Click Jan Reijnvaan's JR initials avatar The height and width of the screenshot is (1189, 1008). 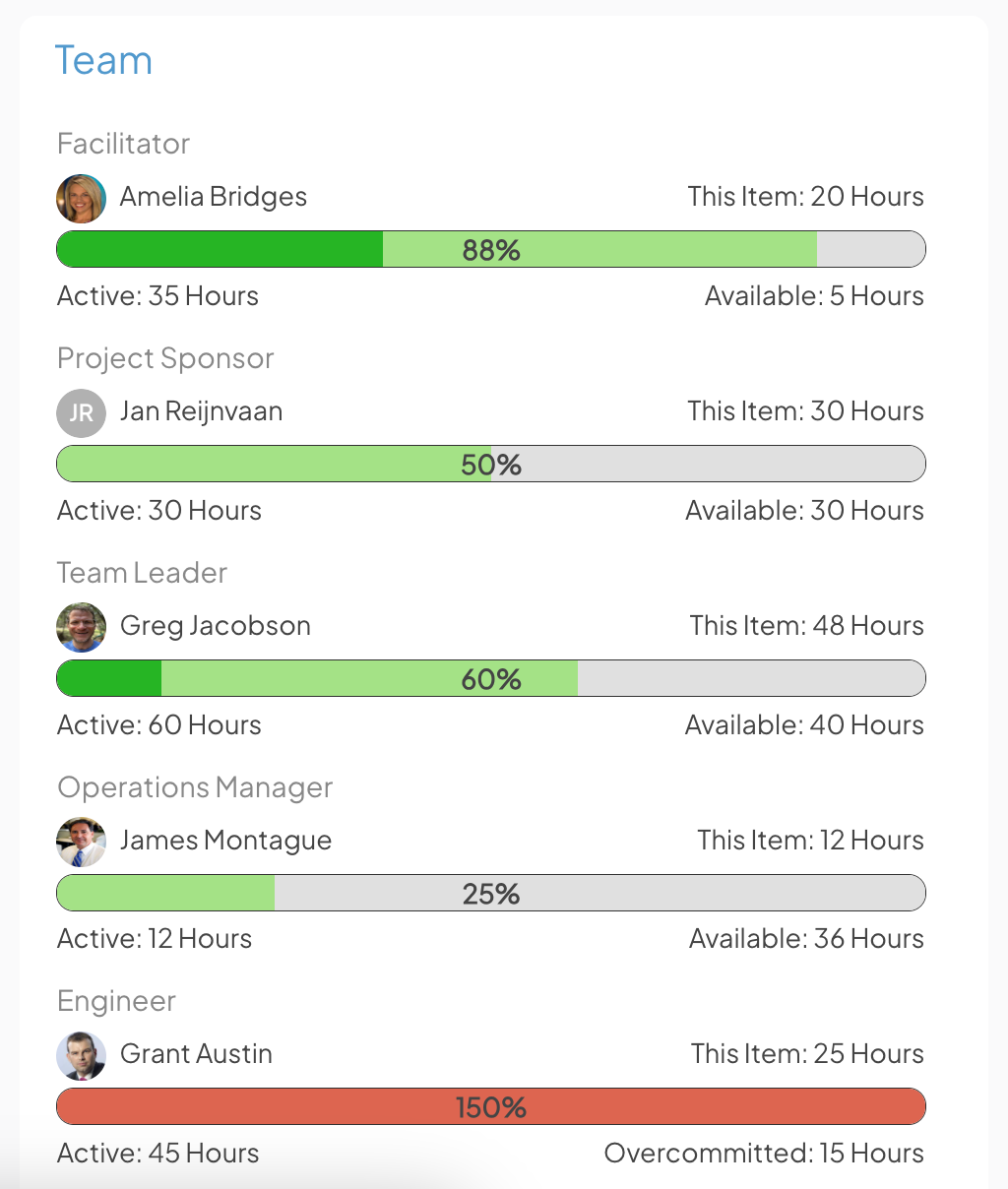pyautogui.click(x=81, y=412)
